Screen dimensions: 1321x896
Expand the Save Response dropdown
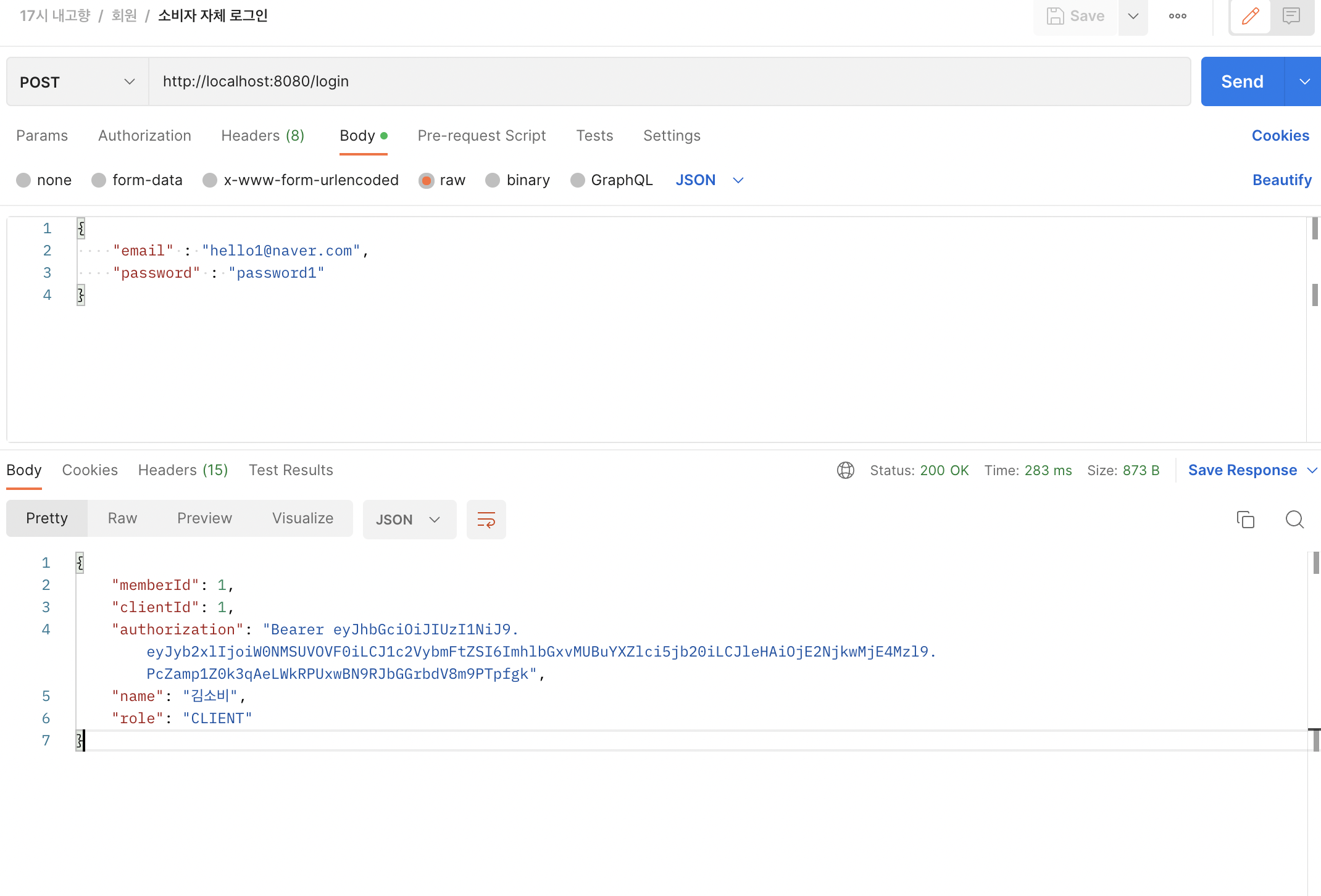1312,470
